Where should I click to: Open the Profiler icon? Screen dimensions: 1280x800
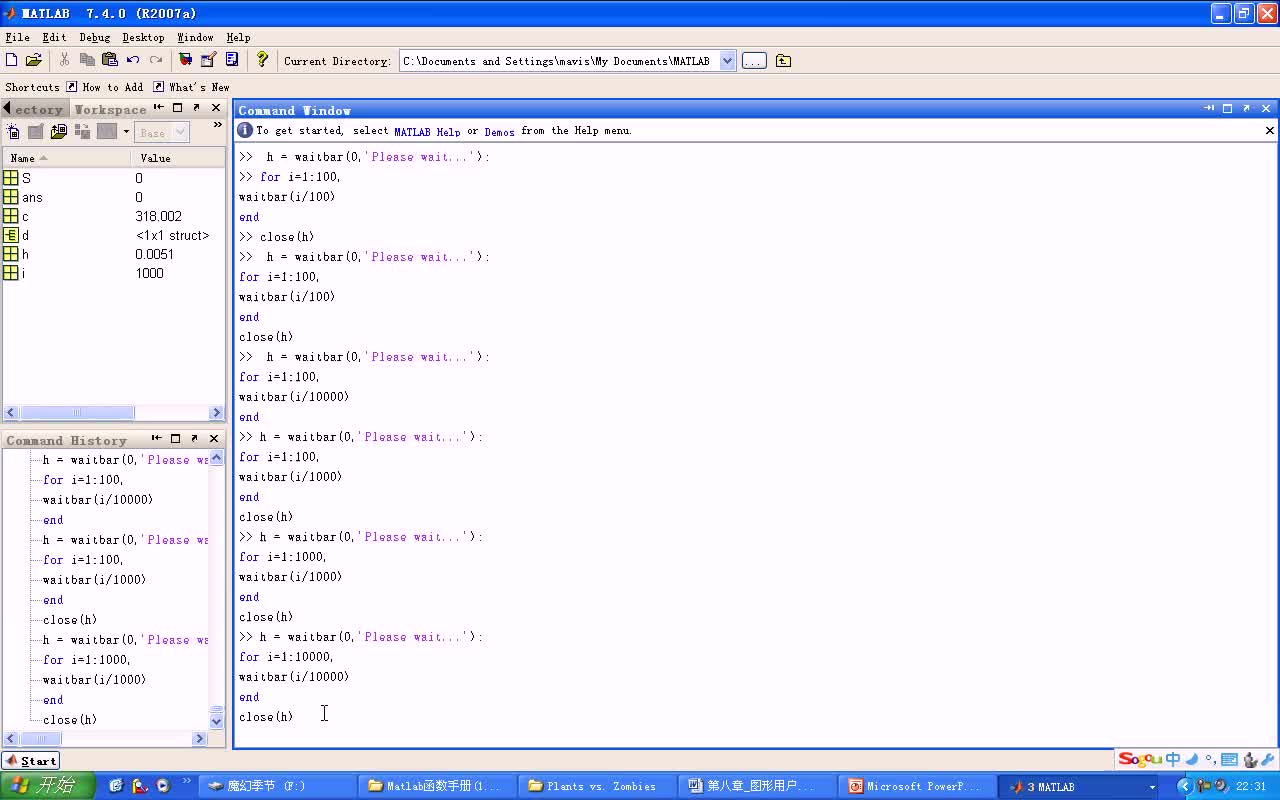click(232, 60)
